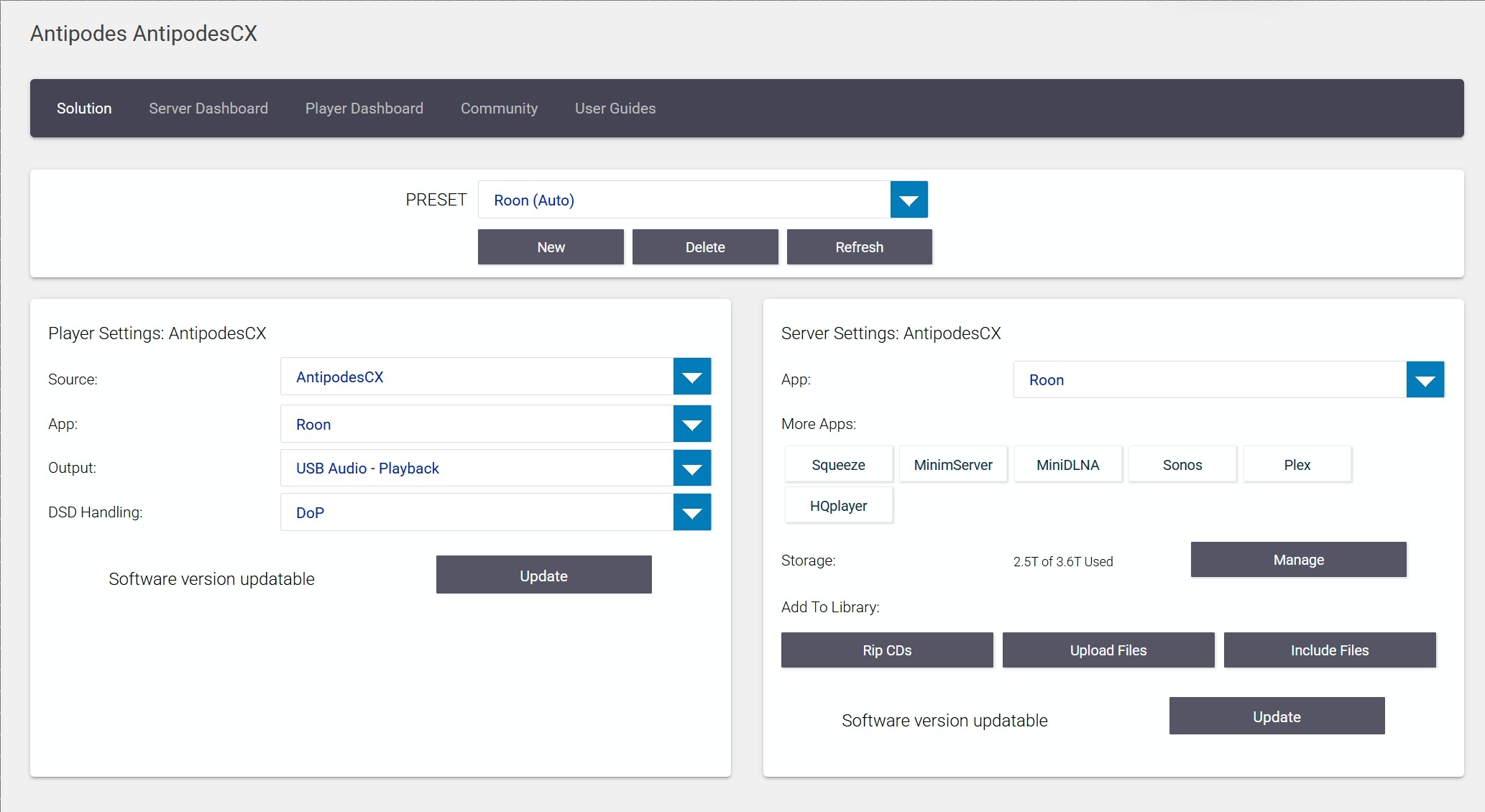
Task: Delete the current preset
Action: [705, 247]
